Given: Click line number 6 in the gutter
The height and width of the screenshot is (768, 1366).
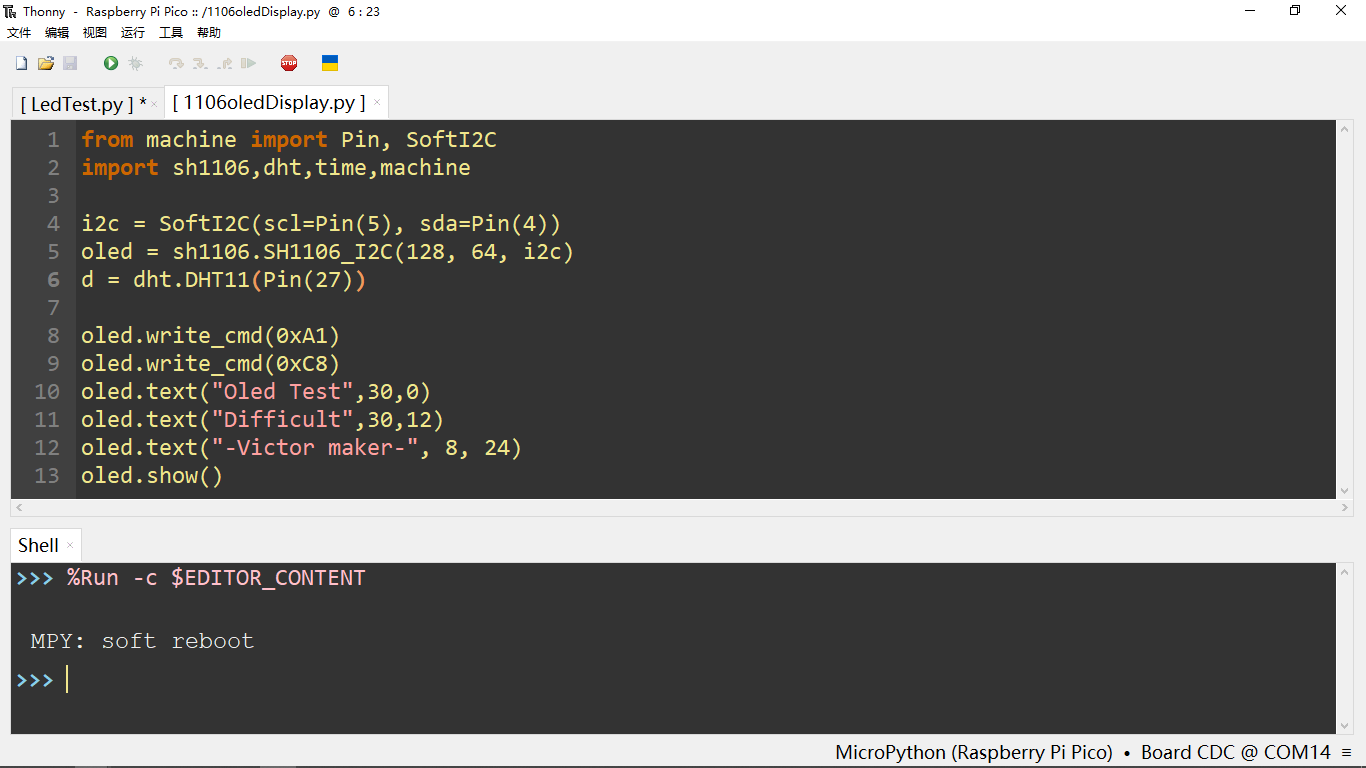Looking at the screenshot, I should pos(54,280).
